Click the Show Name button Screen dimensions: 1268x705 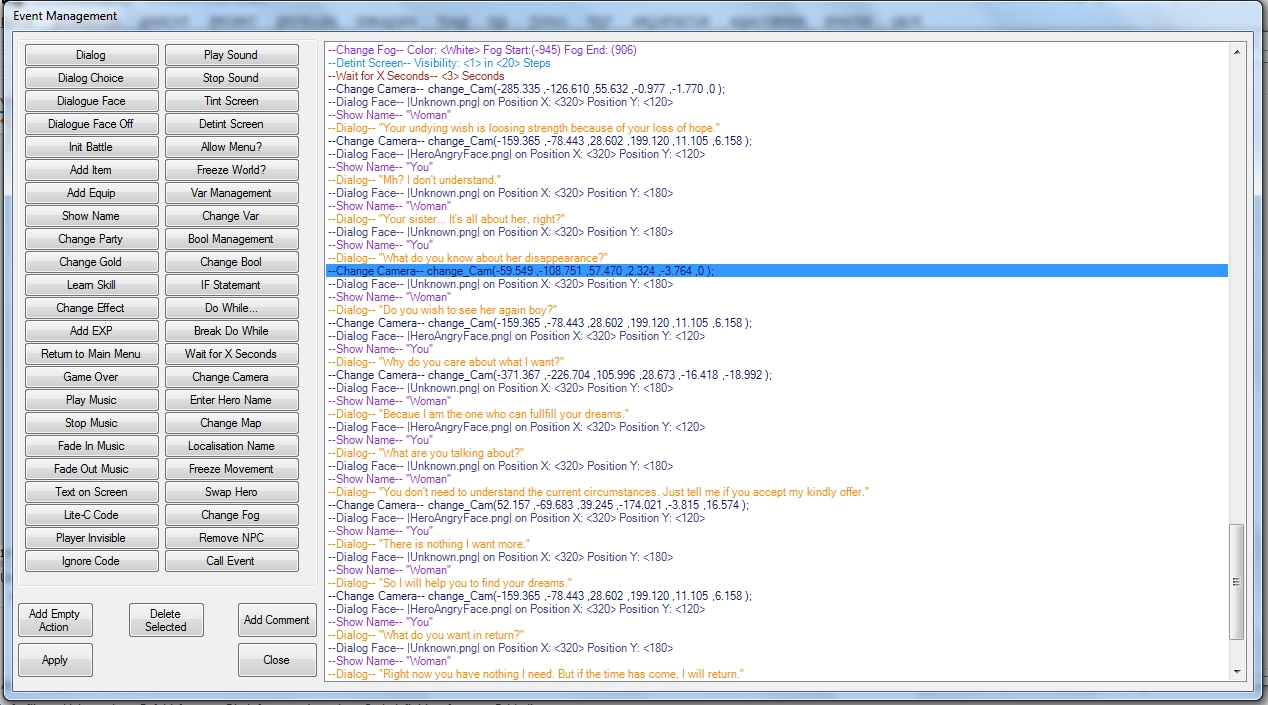click(91, 216)
